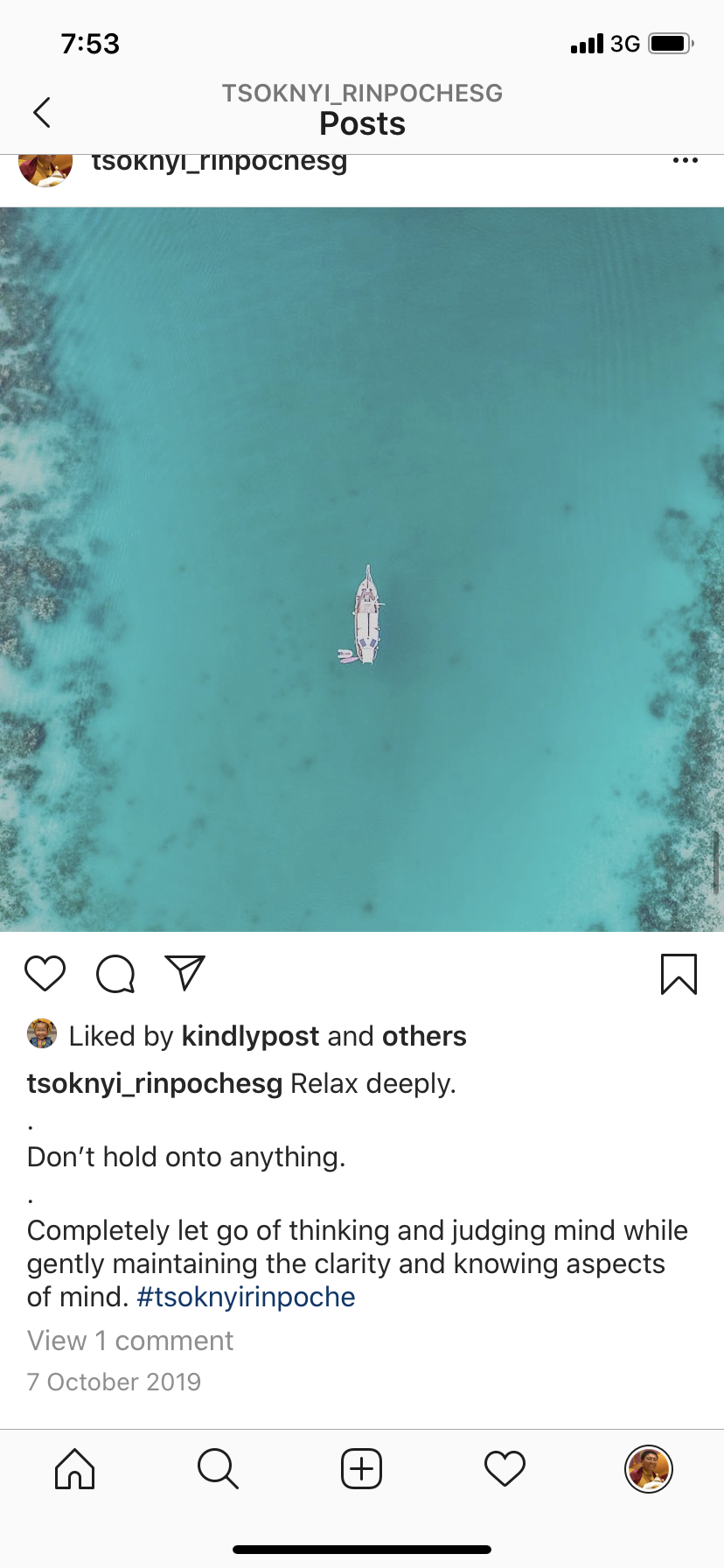Open #tsoknyirinpoche hashtag link
This screenshot has height=1568, width=724.
[x=246, y=1297]
